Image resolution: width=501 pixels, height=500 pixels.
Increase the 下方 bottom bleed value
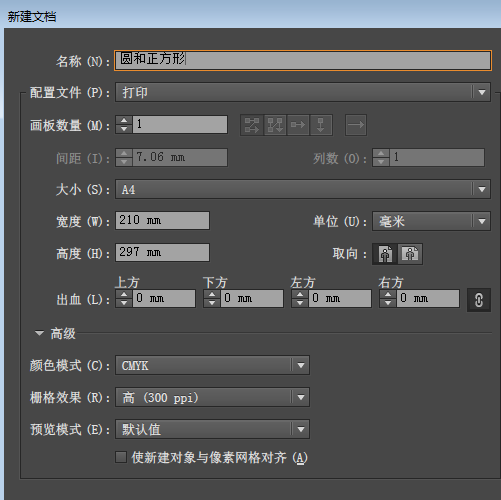[212, 294]
